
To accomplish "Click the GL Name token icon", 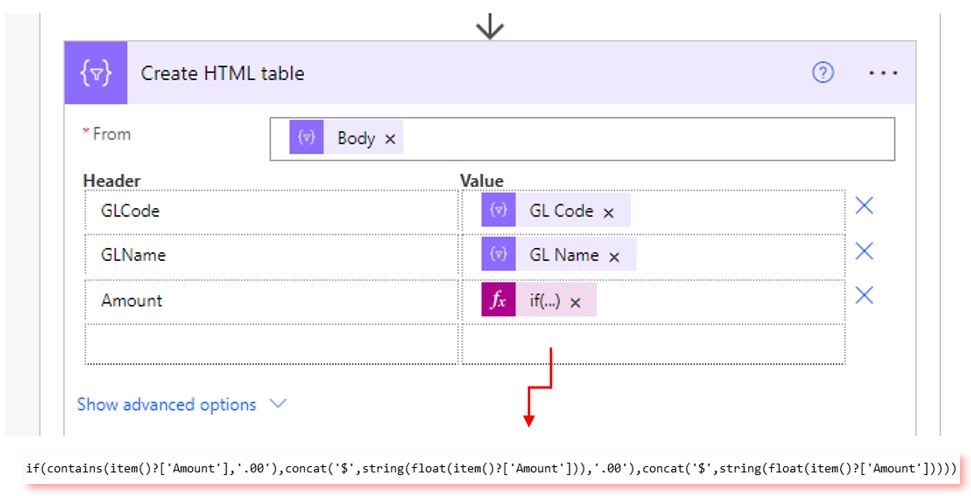I will click(x=499, y=255).
